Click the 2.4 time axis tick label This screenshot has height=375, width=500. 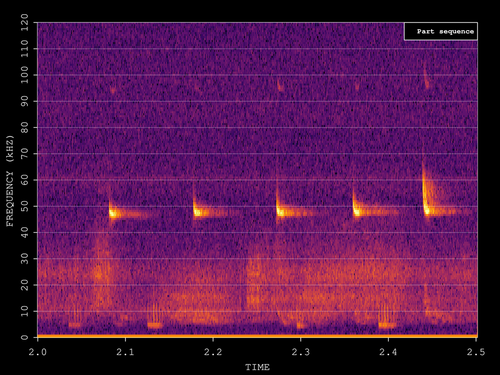pyautogui.click(x=388, y=352)
